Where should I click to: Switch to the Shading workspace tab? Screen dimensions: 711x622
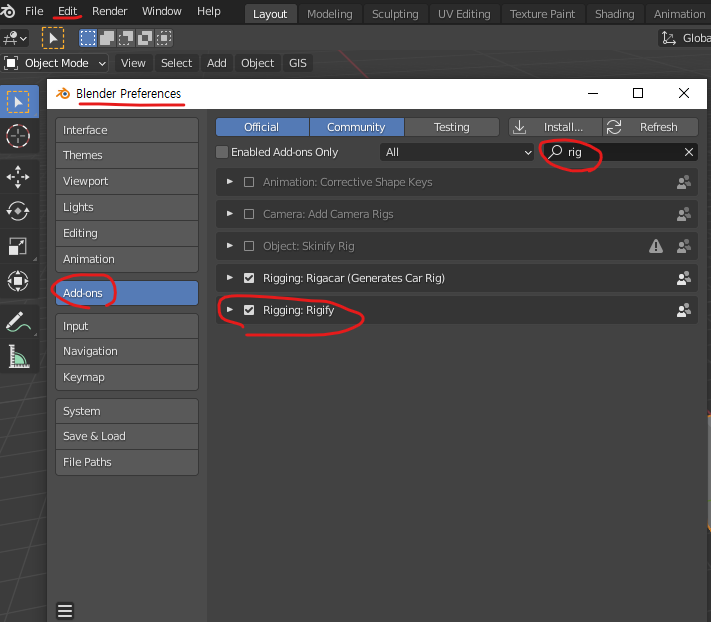pos(614,14)
